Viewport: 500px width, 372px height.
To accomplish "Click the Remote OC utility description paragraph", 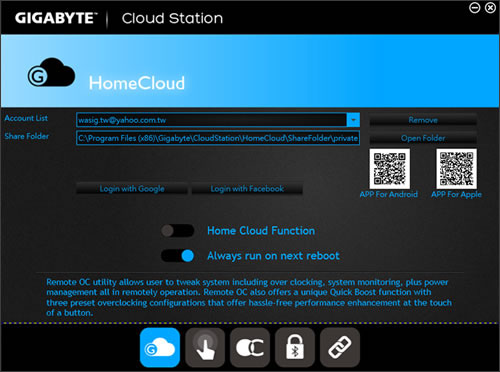I will [x=249, y=297].
